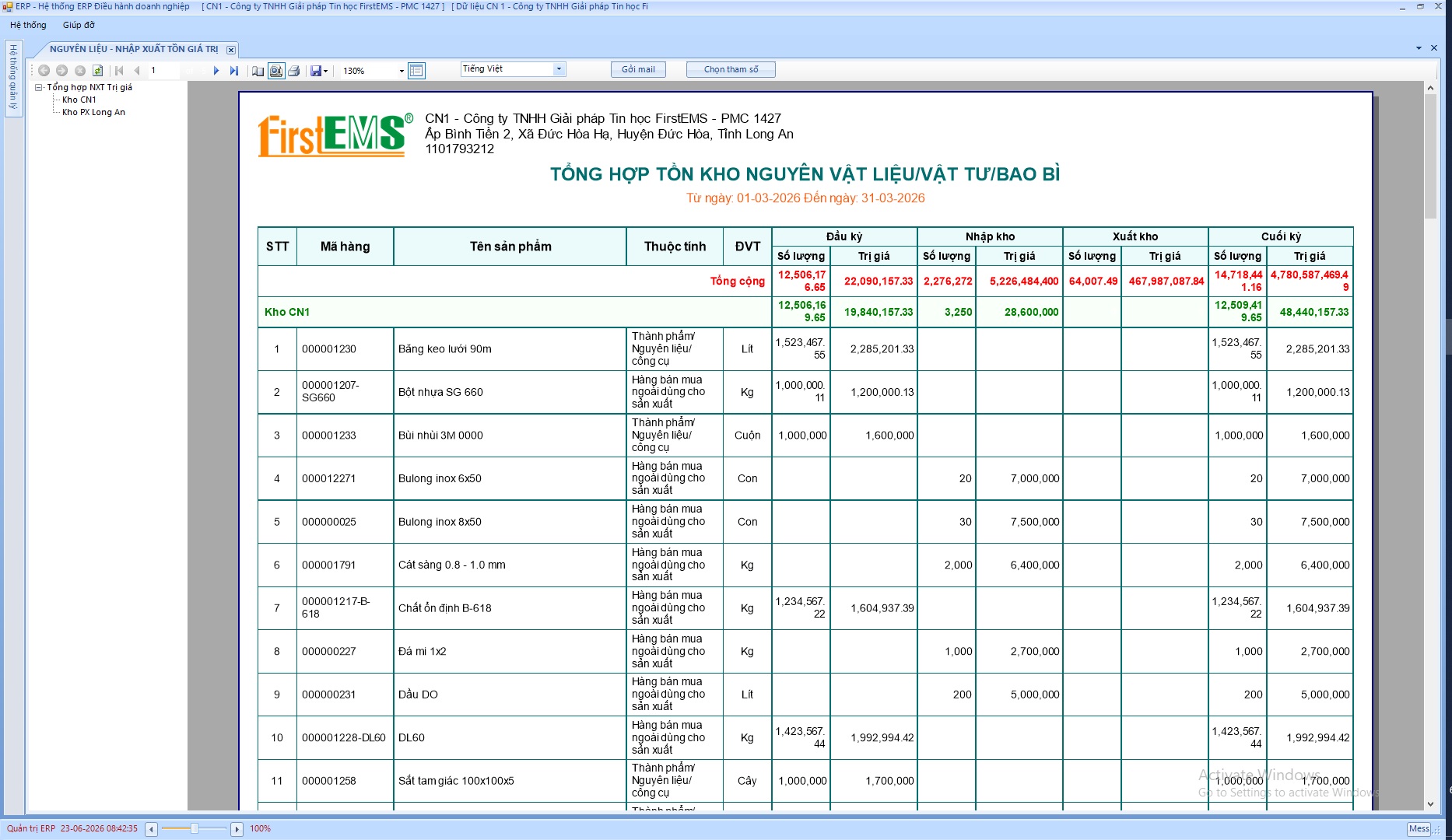The height and width of the screenshot is (840, 1452).
Task: Click the page layout icon next to zoom
Action: tap(416, 71)
